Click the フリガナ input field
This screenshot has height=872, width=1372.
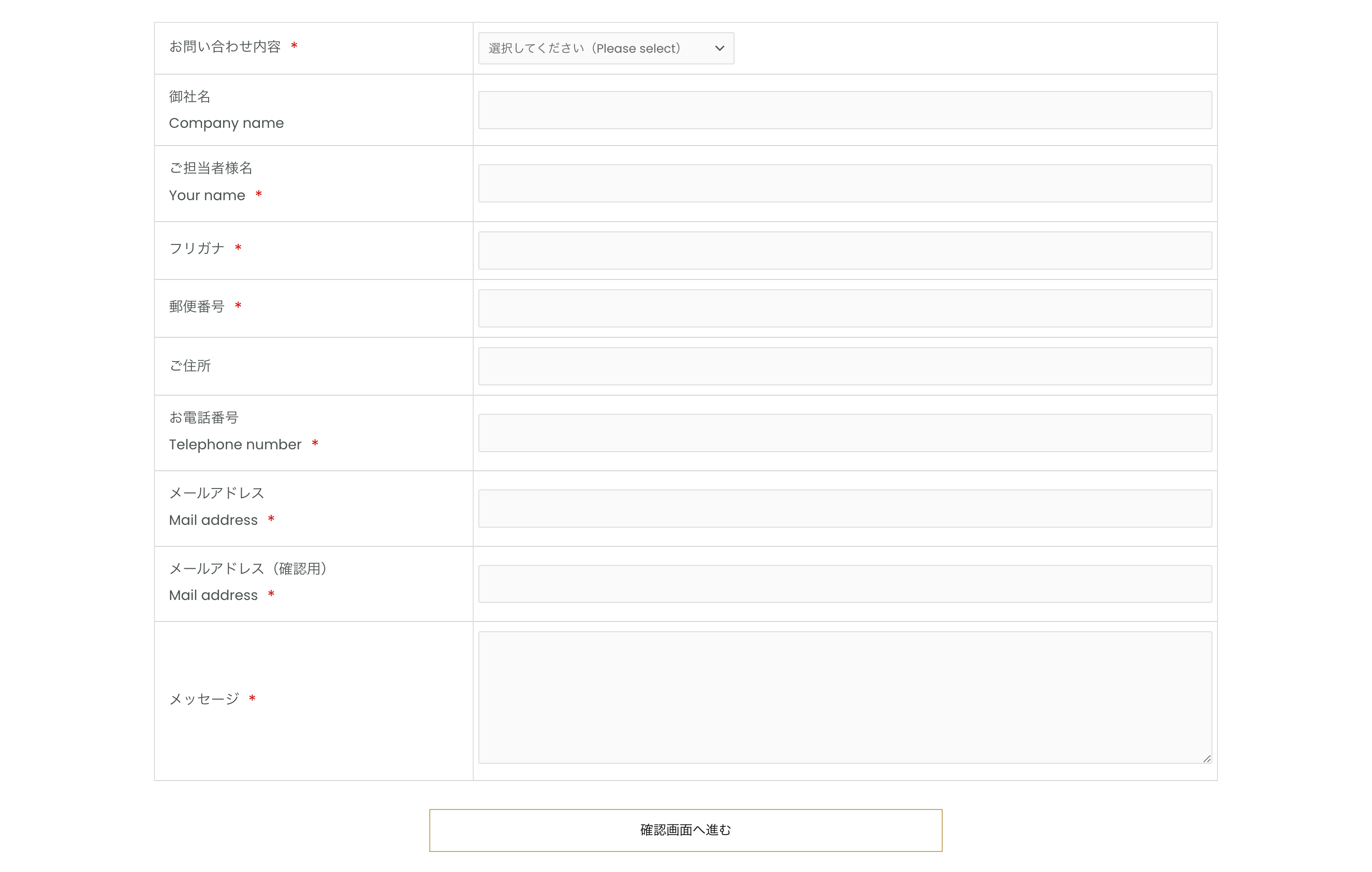(844, 251)
